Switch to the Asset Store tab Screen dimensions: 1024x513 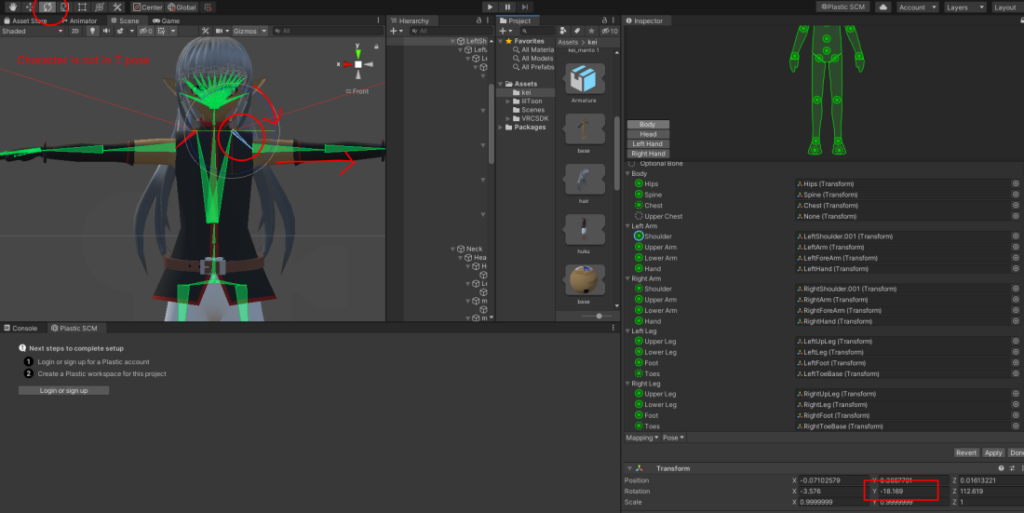pos(26,21)
